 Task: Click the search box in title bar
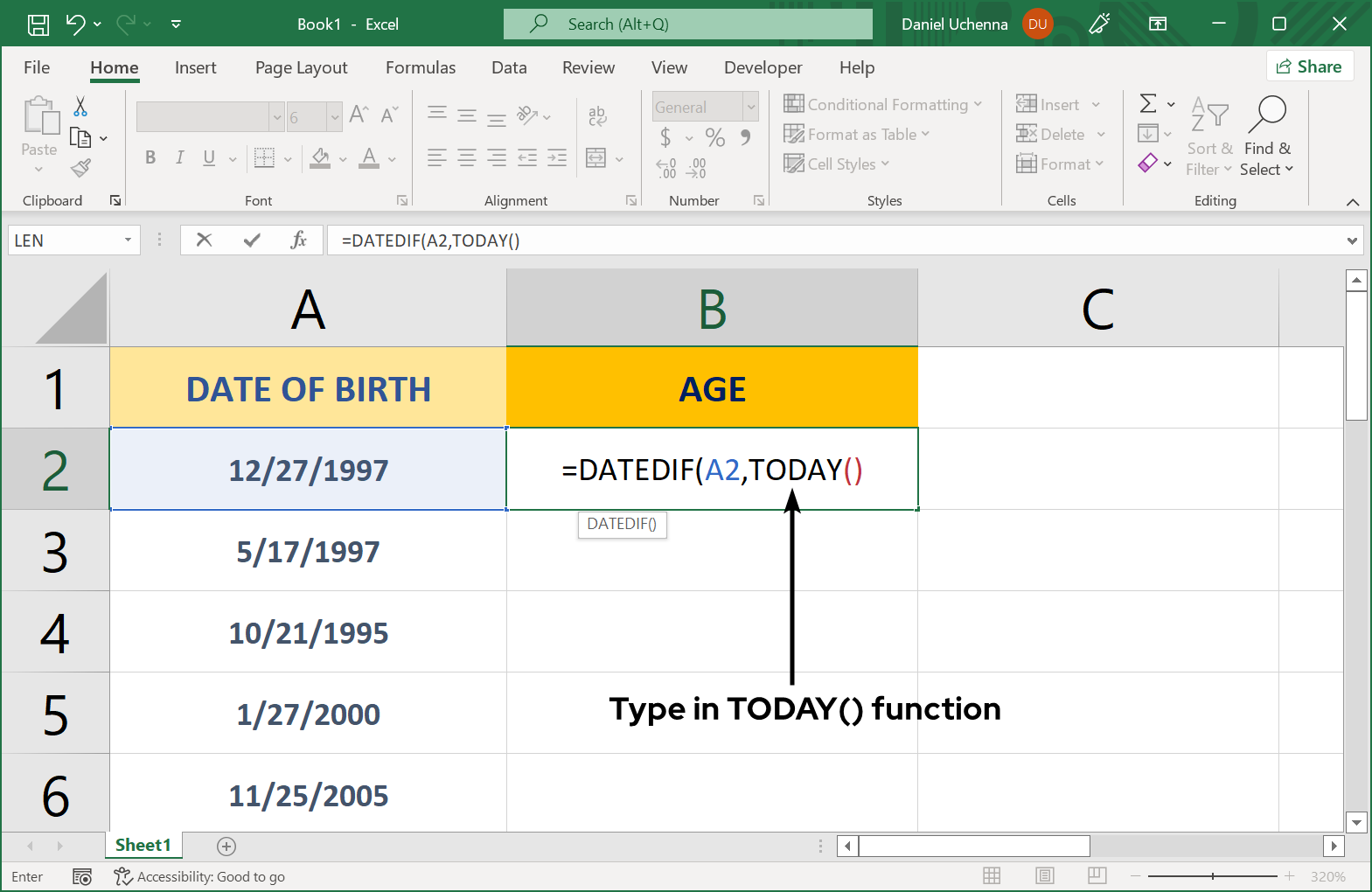point(688,24)
